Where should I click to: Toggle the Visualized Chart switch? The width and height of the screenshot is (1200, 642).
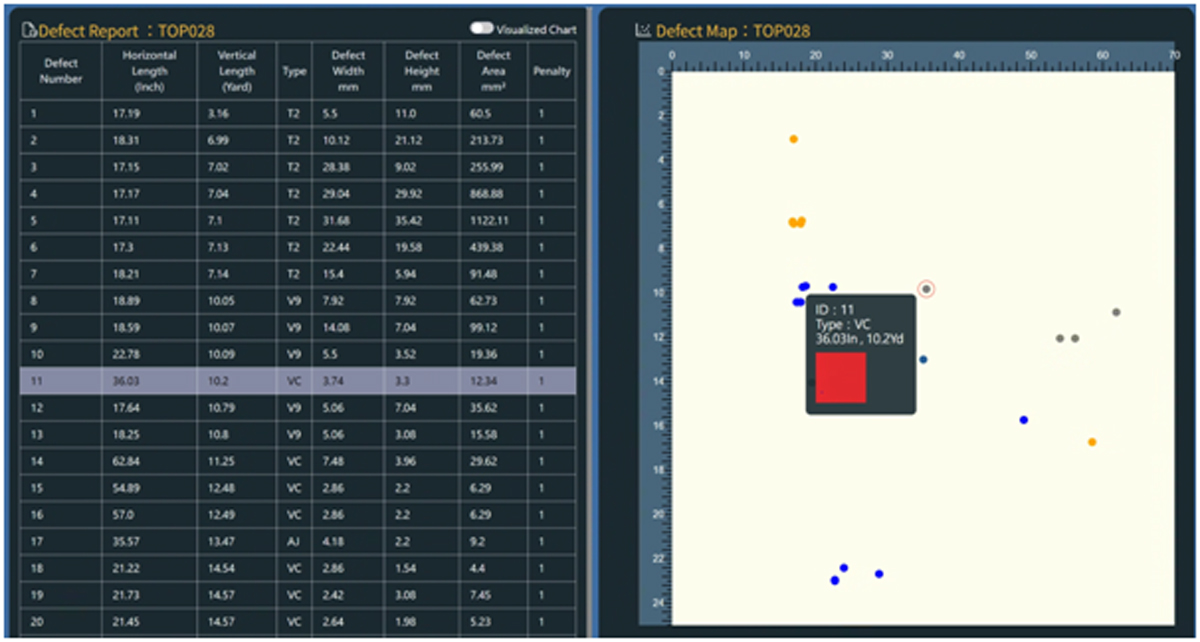(x=482, y=29)
